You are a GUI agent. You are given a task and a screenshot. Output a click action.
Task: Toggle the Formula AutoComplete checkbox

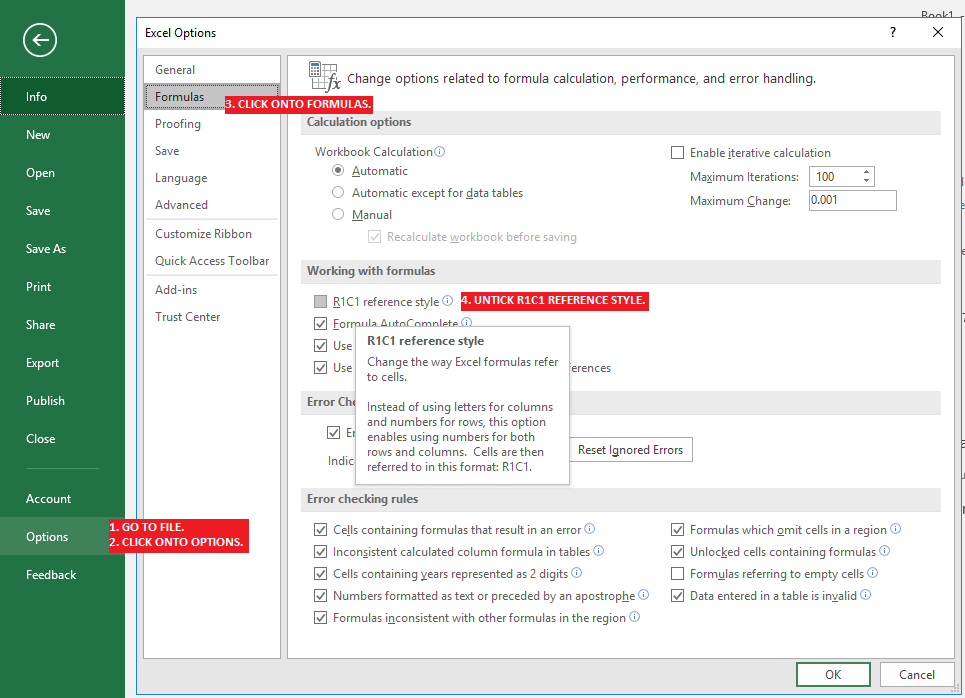320,323
